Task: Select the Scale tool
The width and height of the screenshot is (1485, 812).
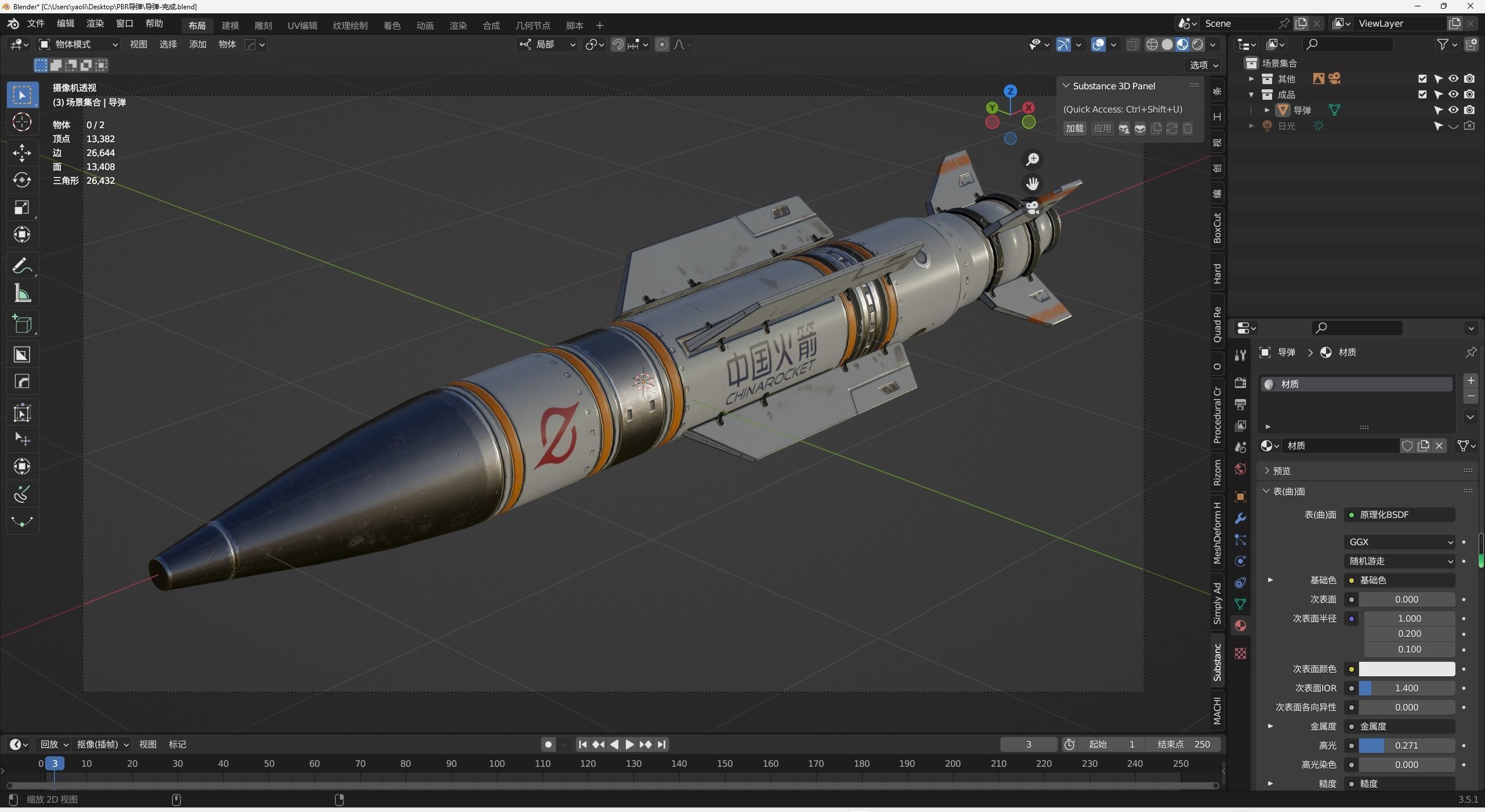Action: click(22, 208)
